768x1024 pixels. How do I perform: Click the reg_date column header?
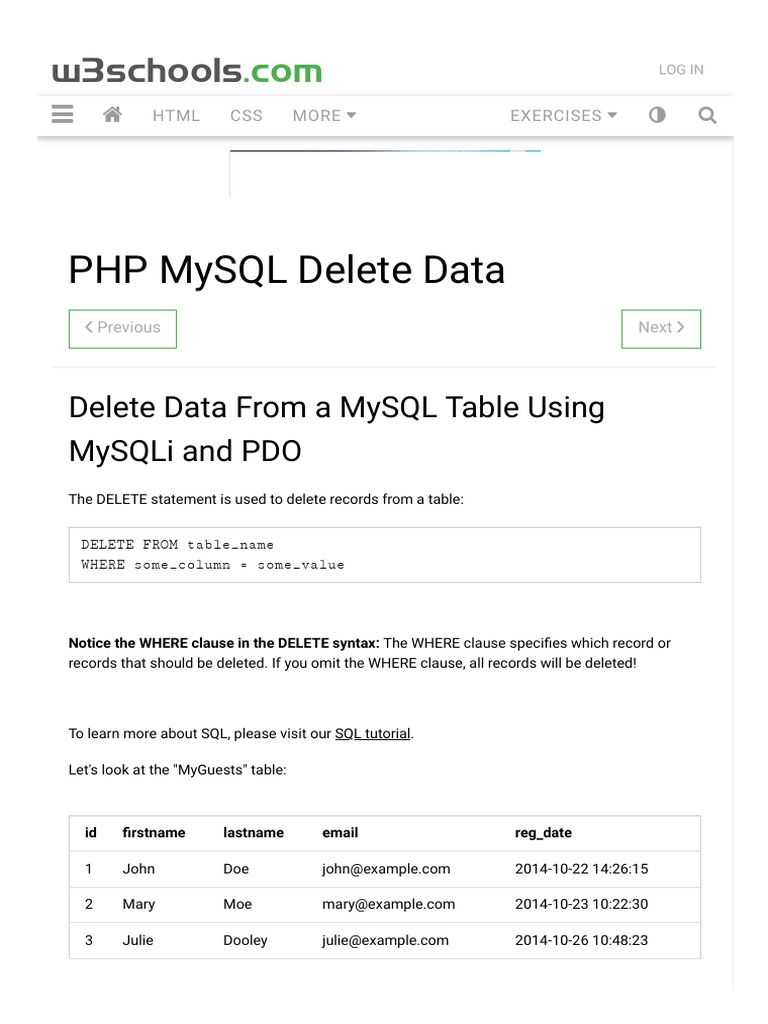pyautogui.click(x=543, y=833)
